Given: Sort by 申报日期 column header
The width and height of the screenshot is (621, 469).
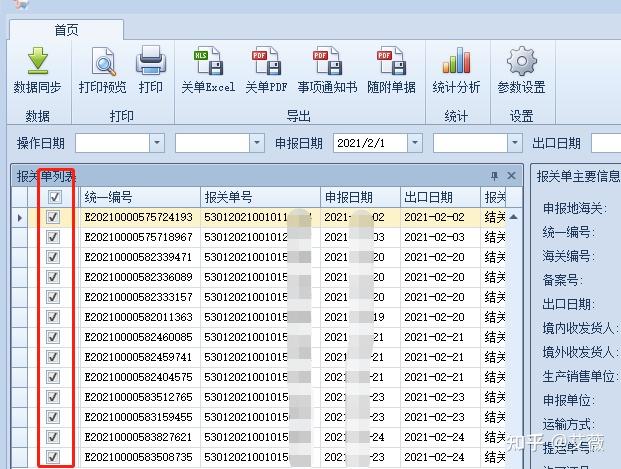Looking at the screenshot, I should tap(360, 197).
